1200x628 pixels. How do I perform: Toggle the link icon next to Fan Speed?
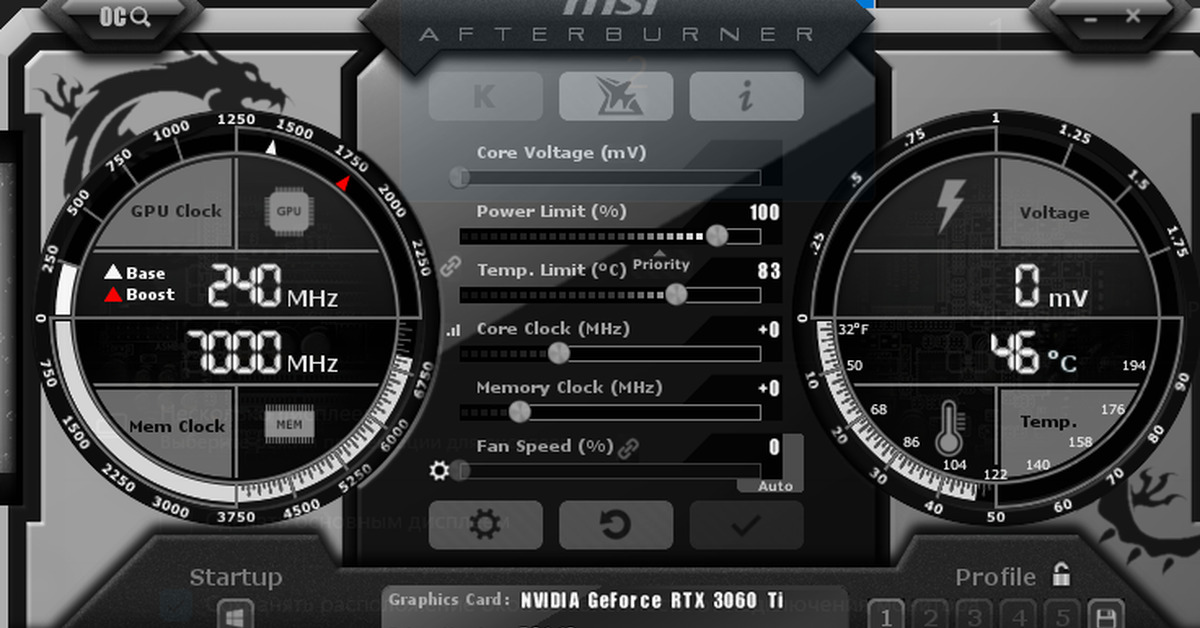click(x=629, y=448)
